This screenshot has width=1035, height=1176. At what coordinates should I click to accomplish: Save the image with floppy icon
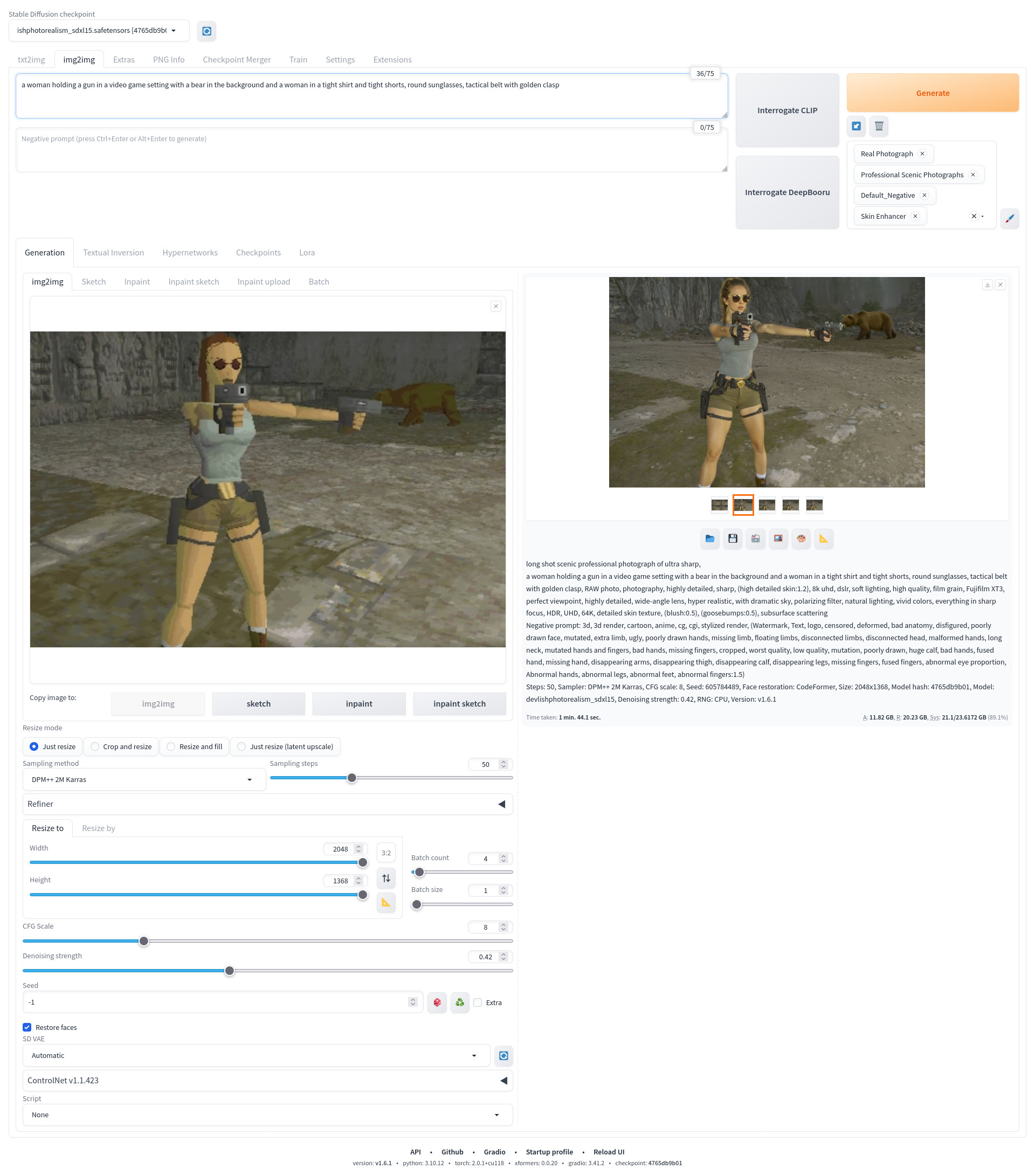[733, 538]
